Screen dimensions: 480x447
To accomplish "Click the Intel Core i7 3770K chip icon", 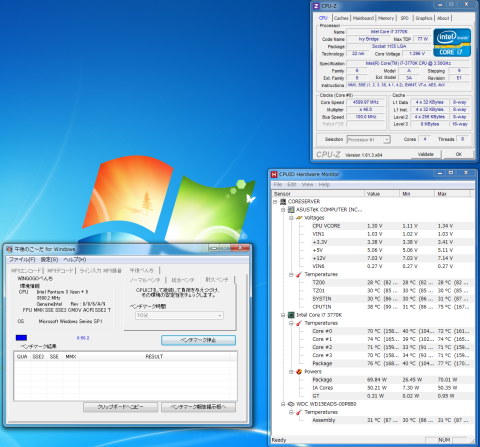I will tap(291, 315).
